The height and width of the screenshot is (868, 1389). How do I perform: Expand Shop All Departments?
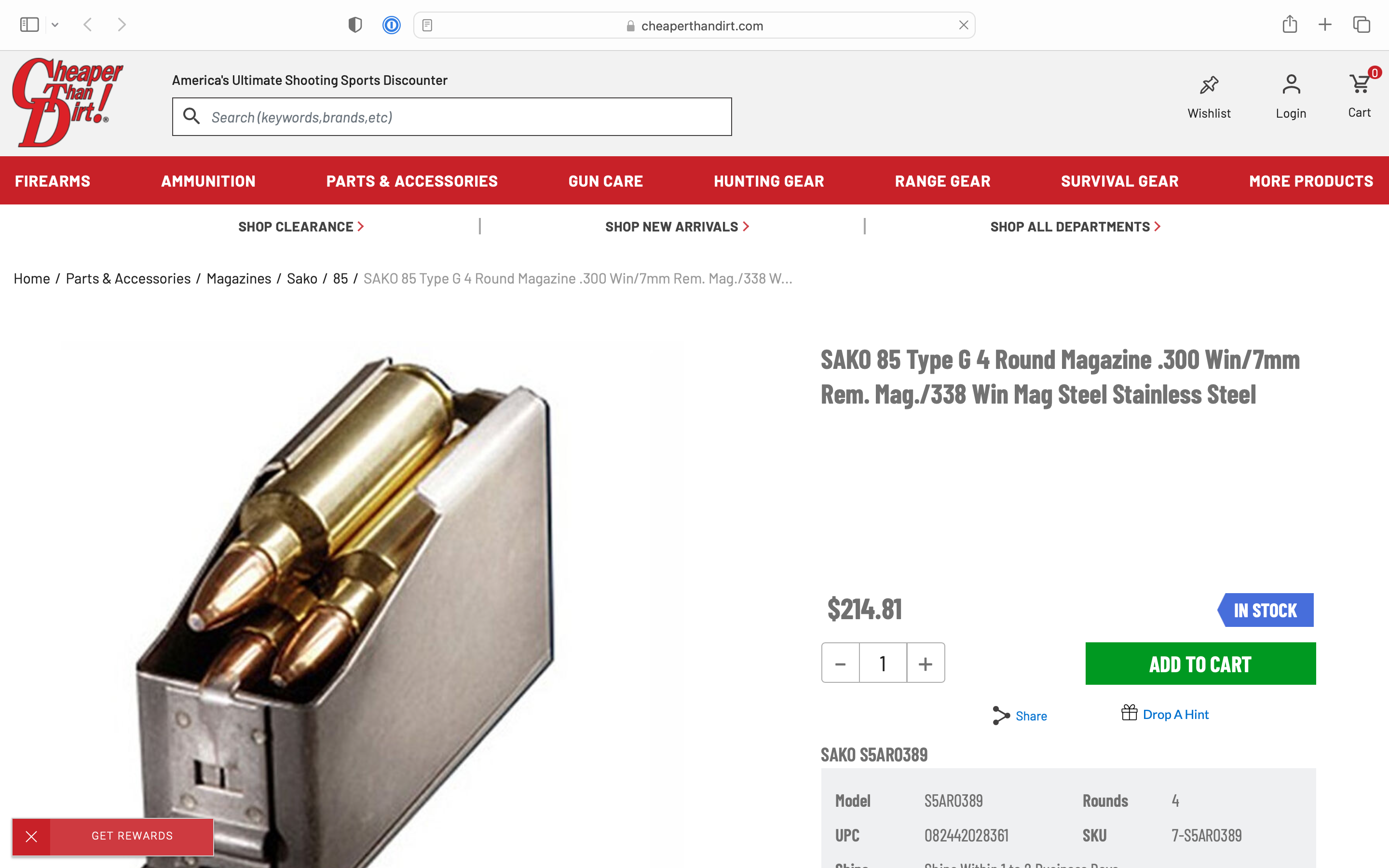1075,227
